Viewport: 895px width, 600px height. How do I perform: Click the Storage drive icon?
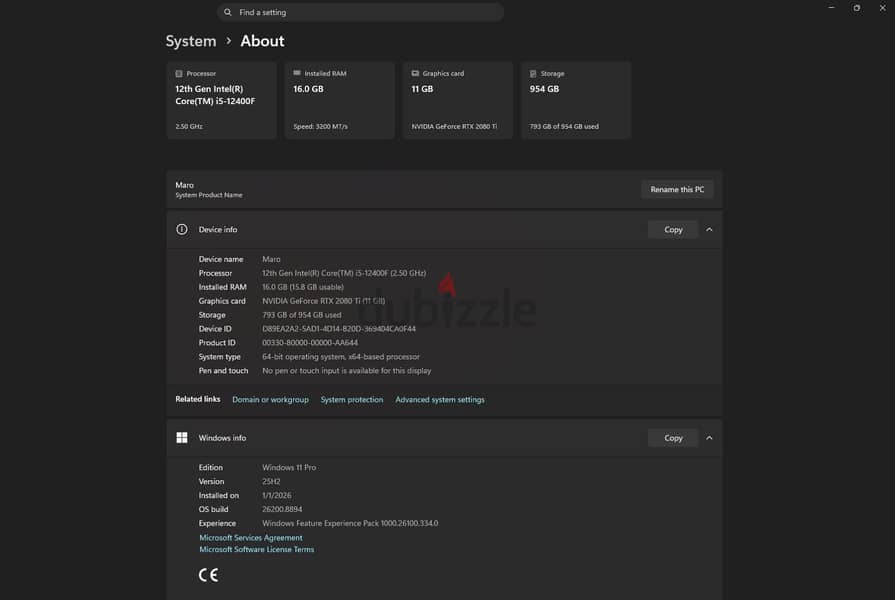click(x=533, y=74)
